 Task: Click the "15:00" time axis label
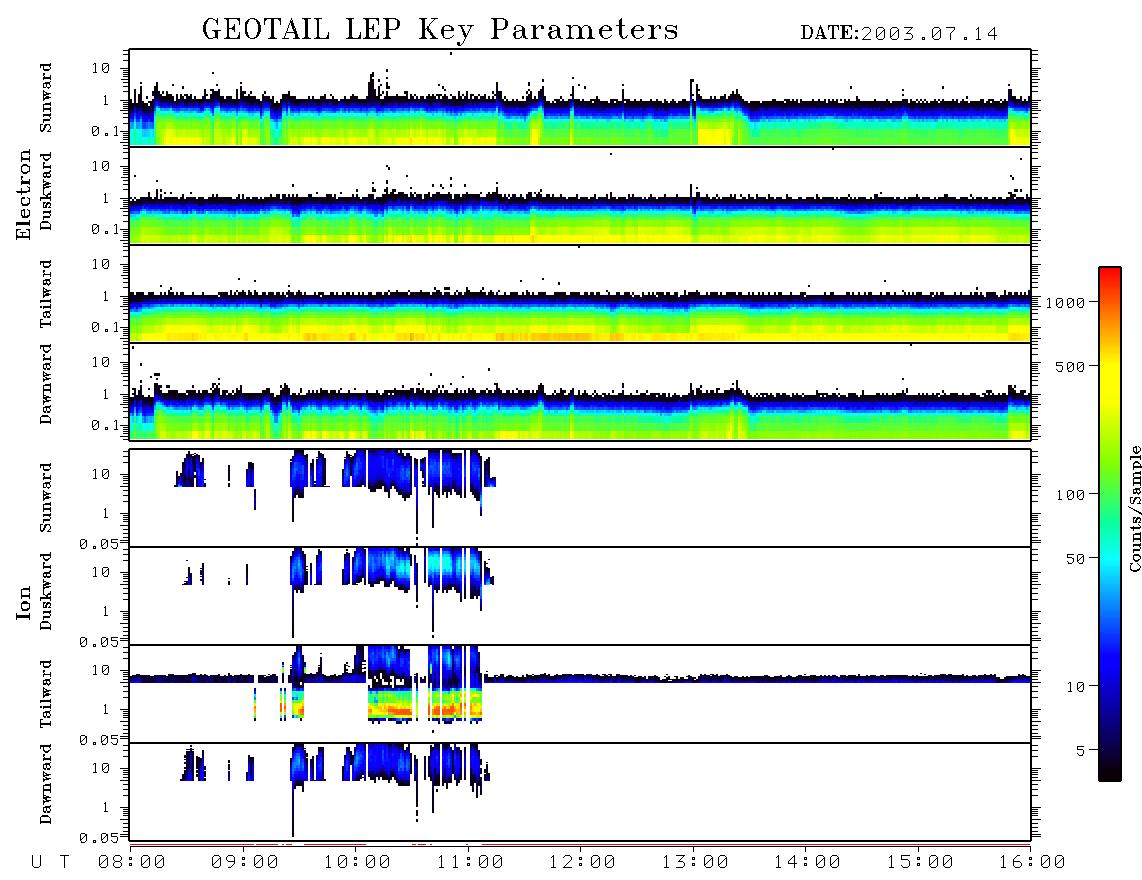click(920, 862)
